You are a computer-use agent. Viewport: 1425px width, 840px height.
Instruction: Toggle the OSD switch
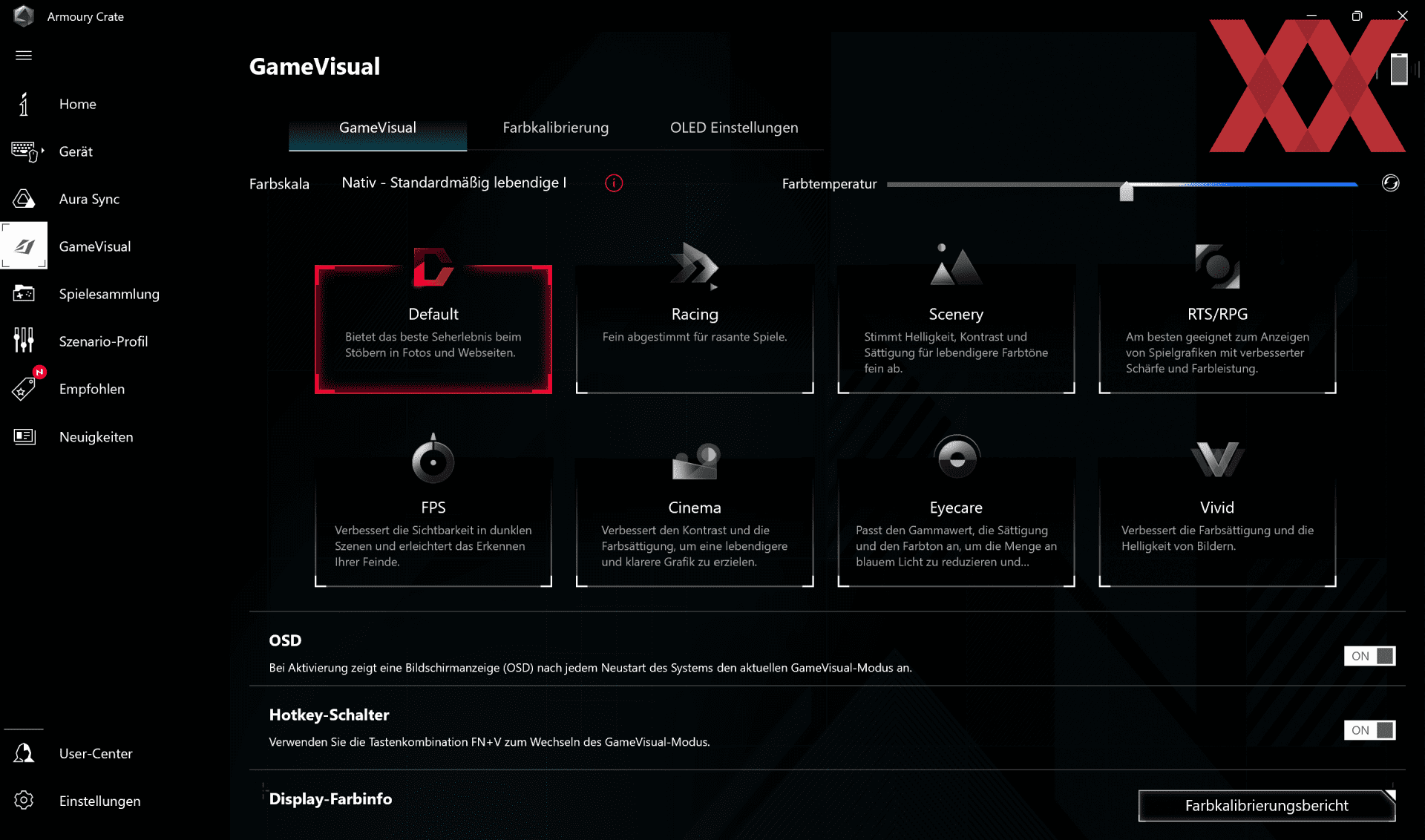pos(1369,656)
